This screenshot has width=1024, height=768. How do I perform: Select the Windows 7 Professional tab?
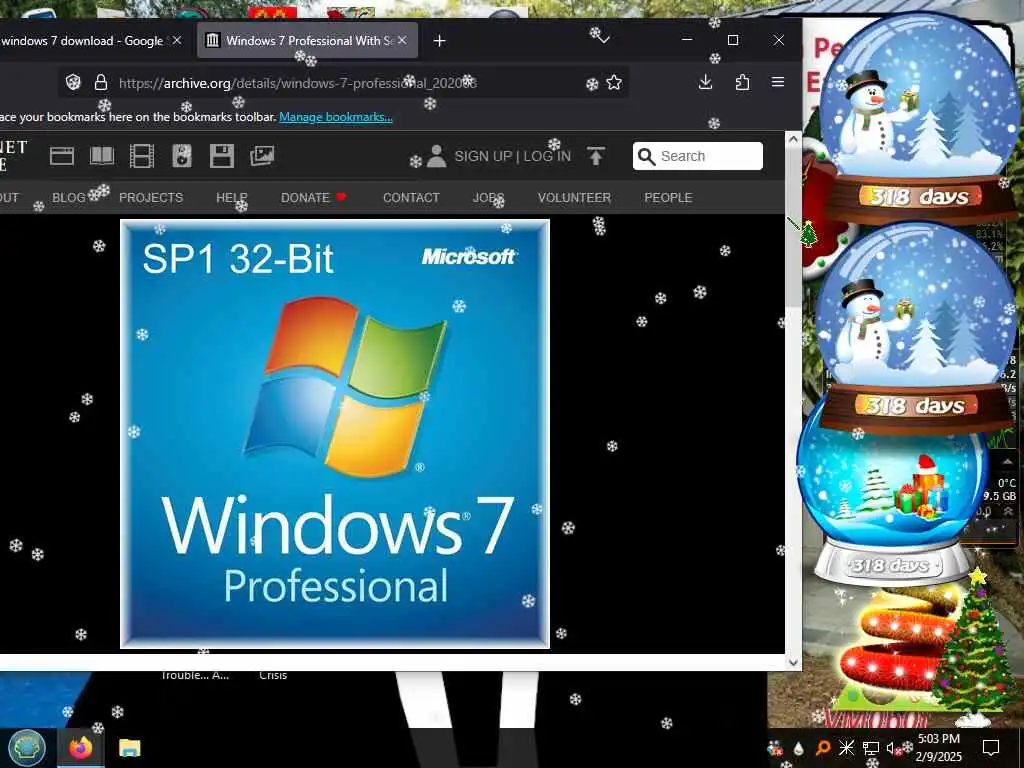[307, 40]
